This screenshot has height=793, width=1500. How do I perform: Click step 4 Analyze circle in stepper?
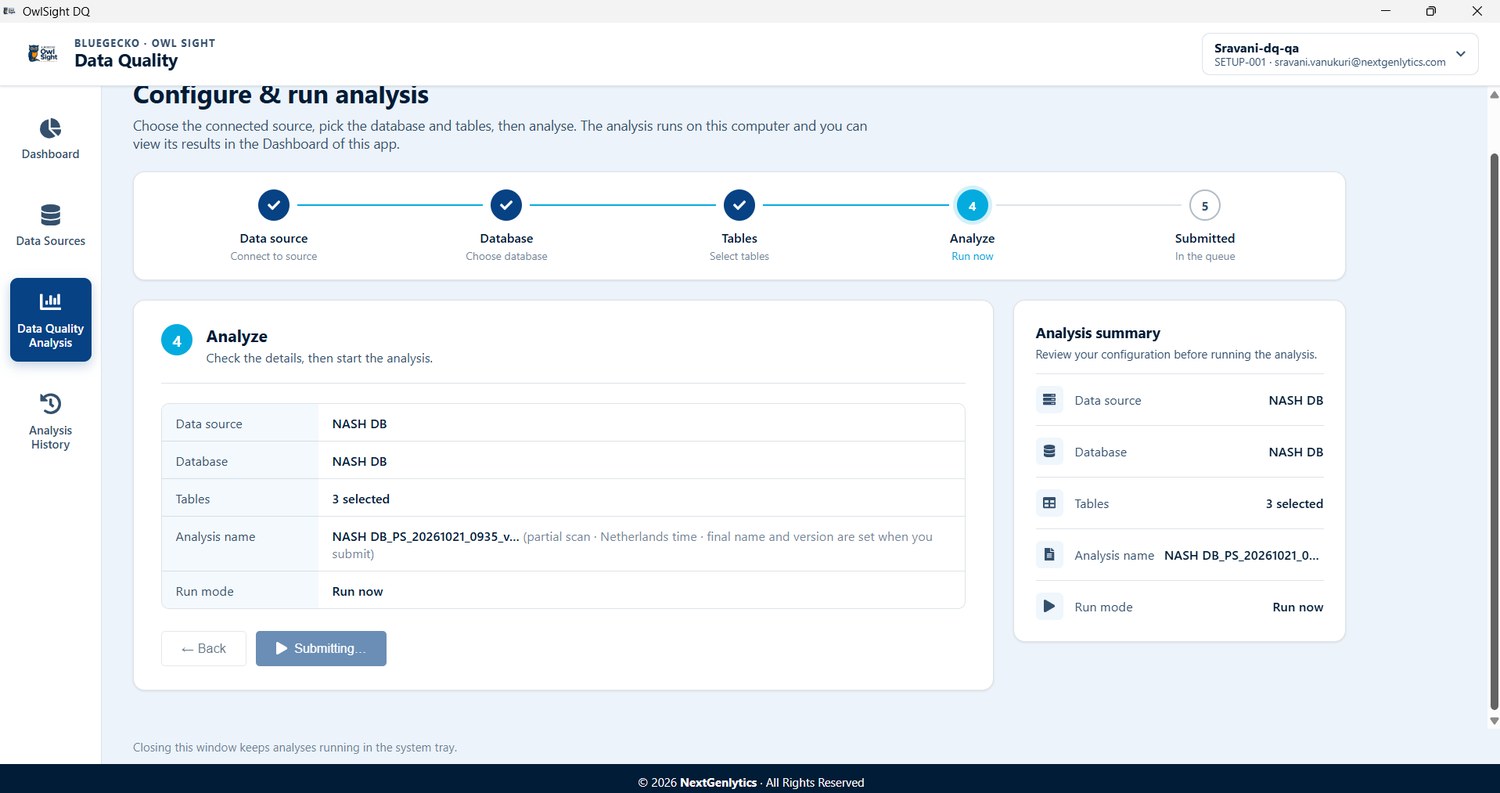point(972,205)
